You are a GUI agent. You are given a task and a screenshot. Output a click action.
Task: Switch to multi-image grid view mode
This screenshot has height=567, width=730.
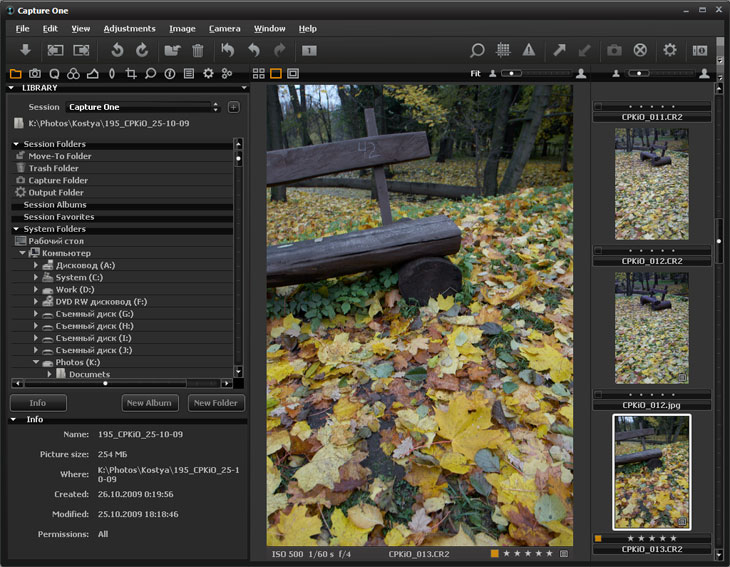pyautogui.click(x=259, y=73)
